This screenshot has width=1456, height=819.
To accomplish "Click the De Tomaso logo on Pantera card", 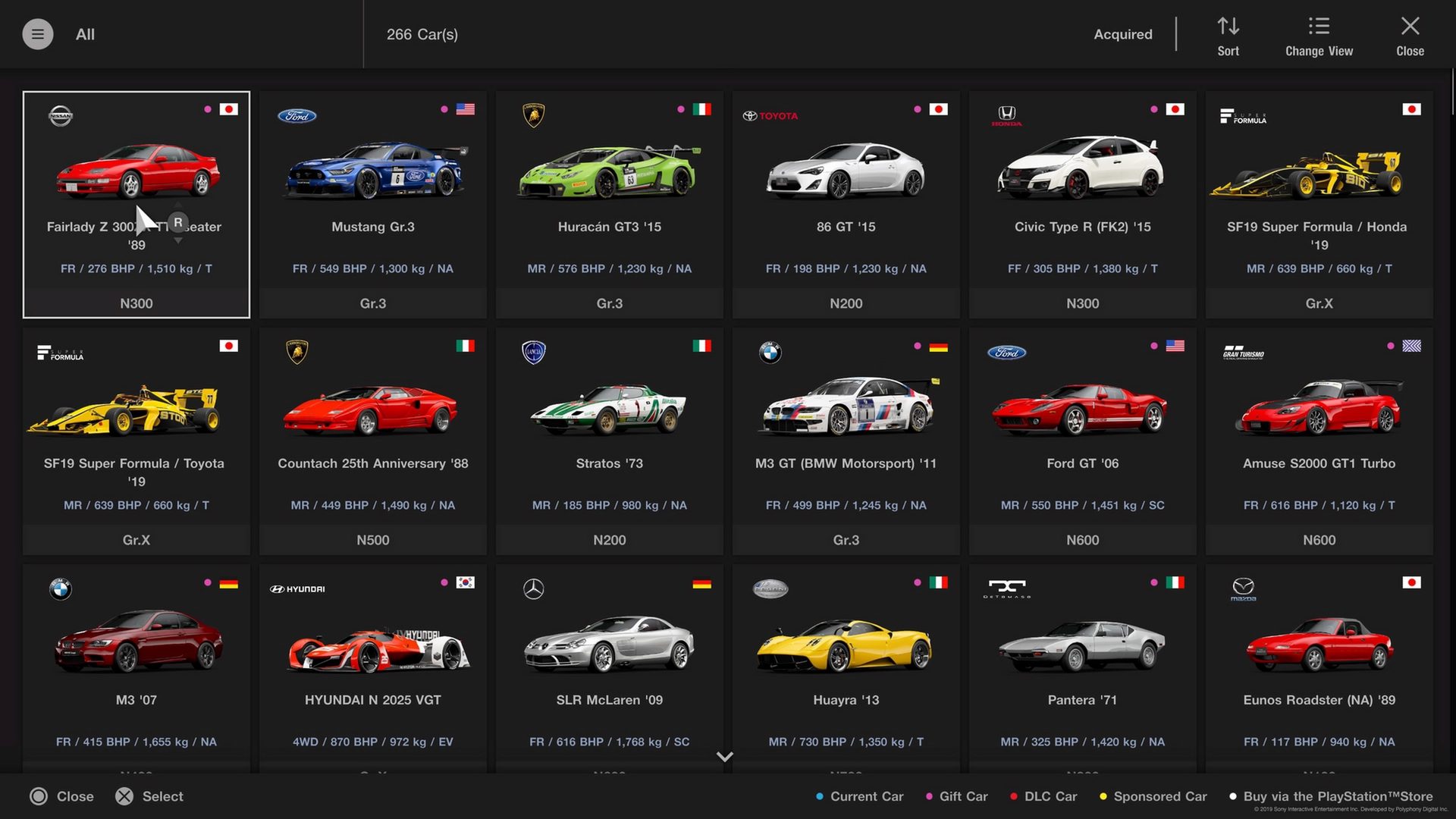I will click(x=1007, y=589).
